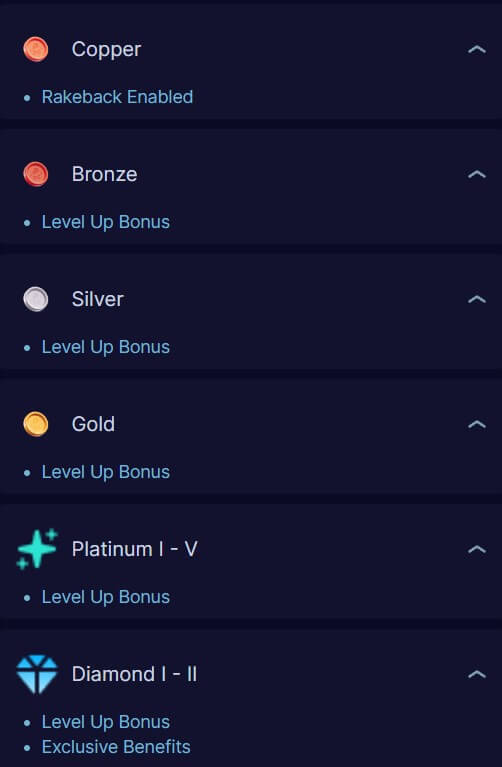Collapse the Gold tier chevron

[477, 424]
